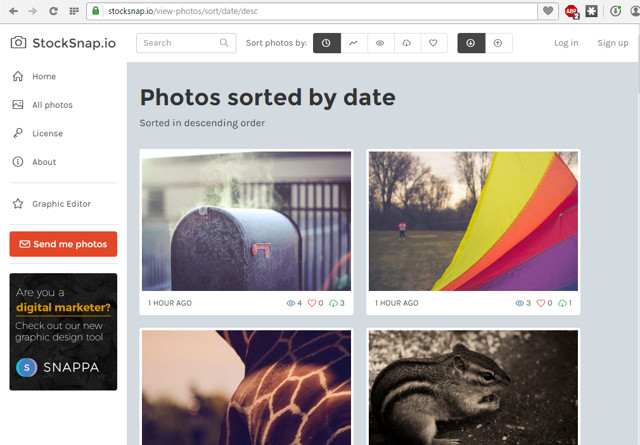Open the giraffe pattern photo thumbnail
The image size is (640, 445).
(247, 387)
